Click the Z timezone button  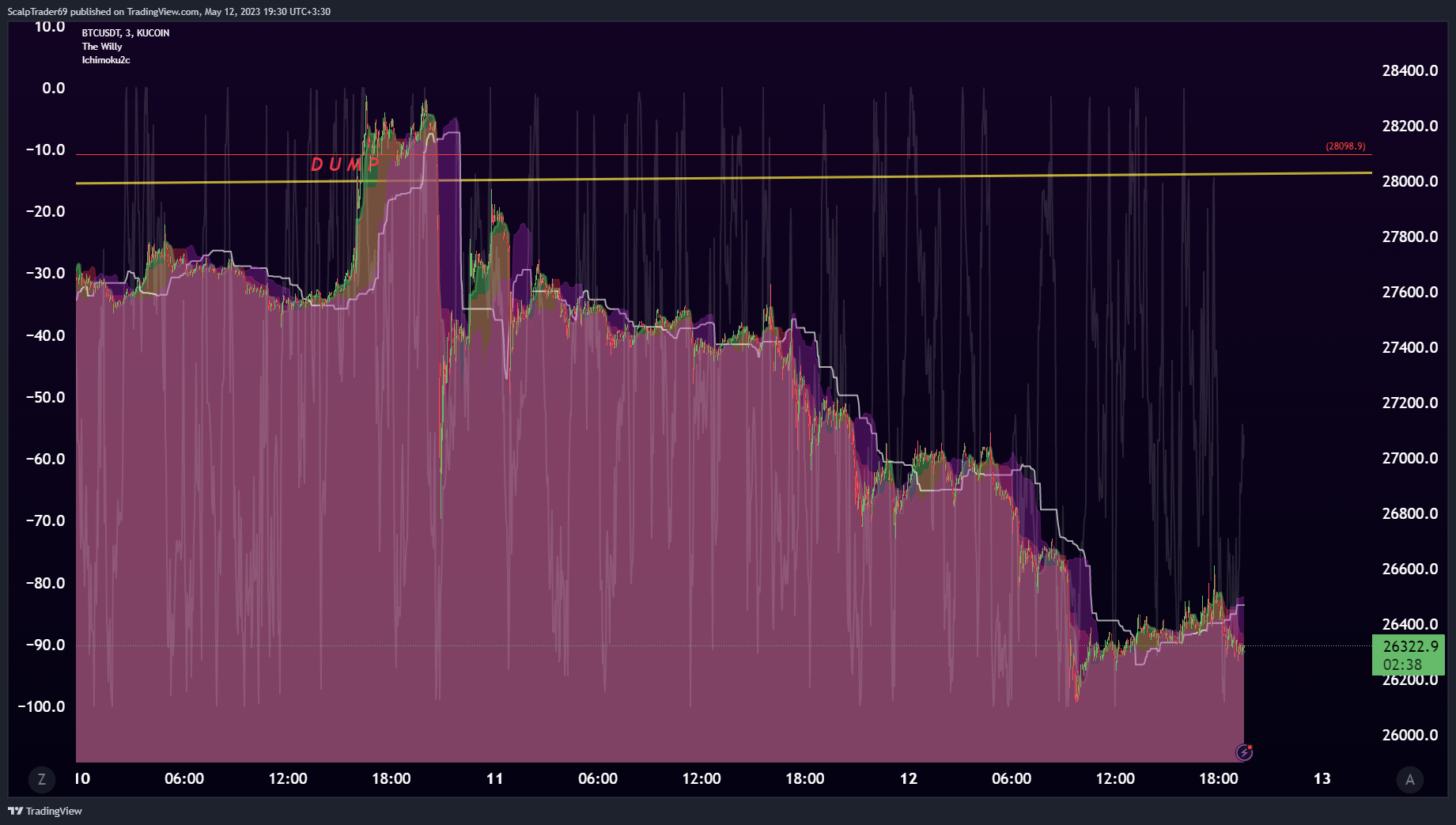[42, 779]
